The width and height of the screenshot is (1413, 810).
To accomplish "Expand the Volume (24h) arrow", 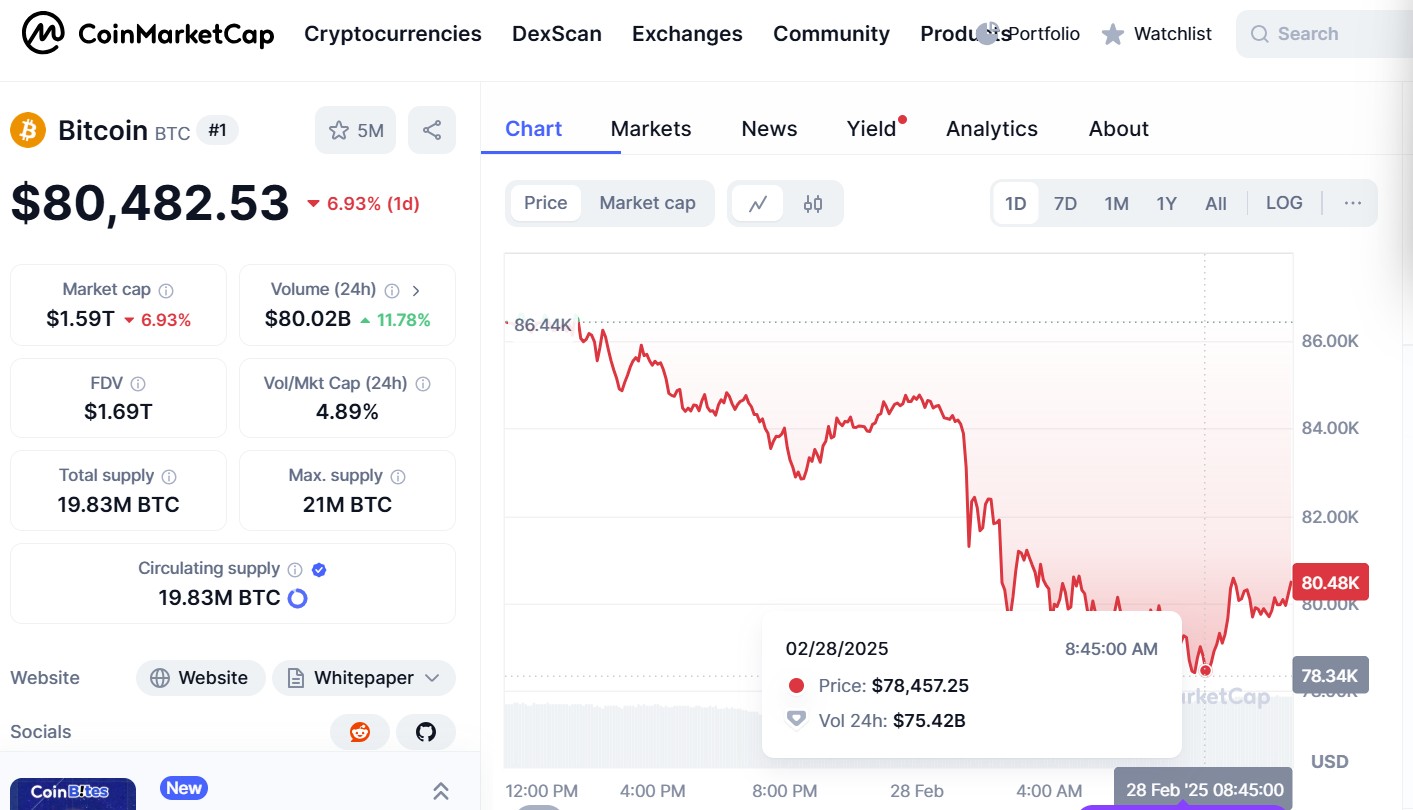I will (416, 290).
